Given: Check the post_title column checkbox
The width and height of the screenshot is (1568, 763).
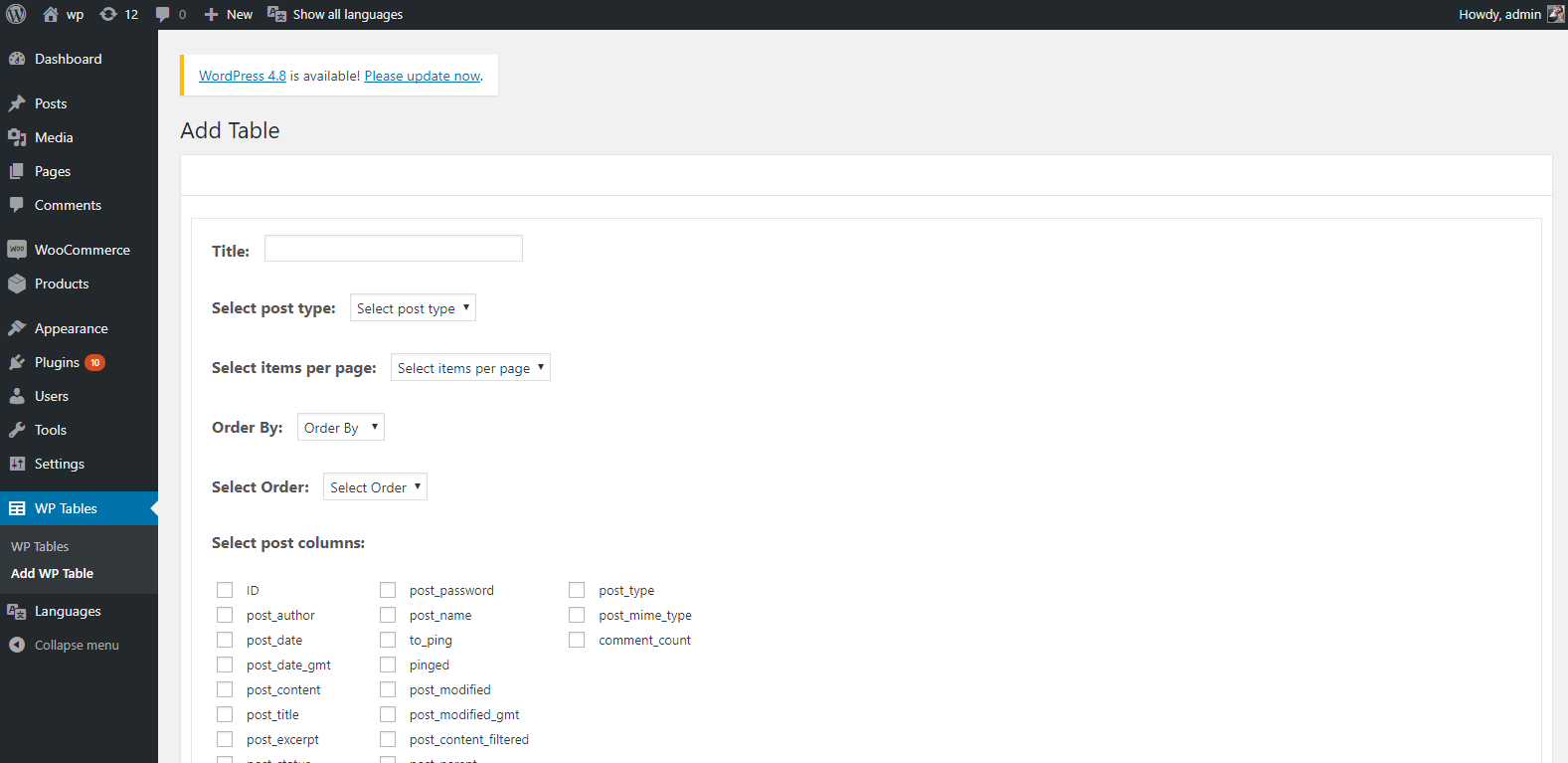Looking at the screenshot, I should tap(225, 714).
